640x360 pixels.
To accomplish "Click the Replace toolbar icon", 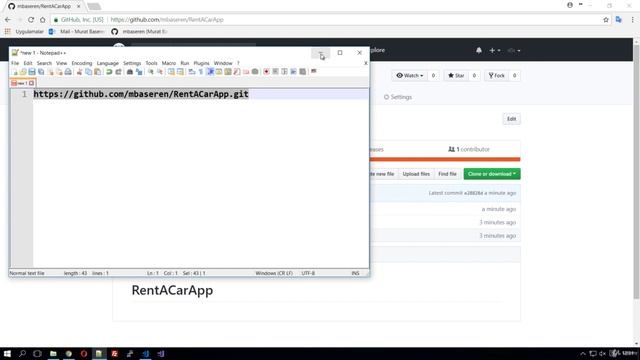I will (139, 72).
